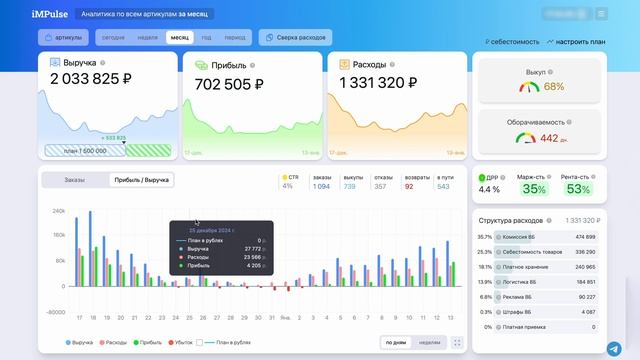Click the Выручка card icon
640x360 pixels.
(55, 62)
